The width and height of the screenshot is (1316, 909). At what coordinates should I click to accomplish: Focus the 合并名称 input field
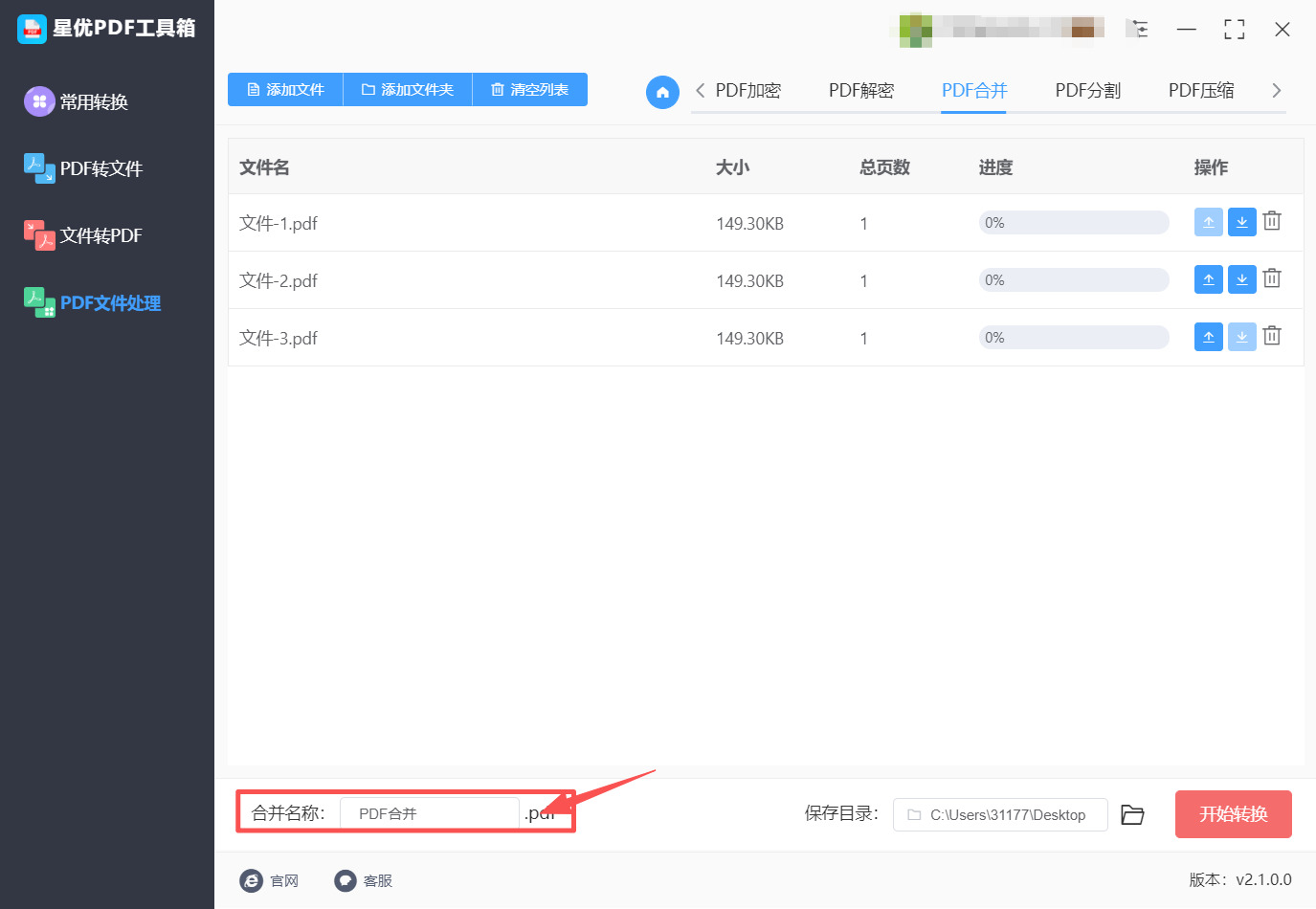pos(430,814)
